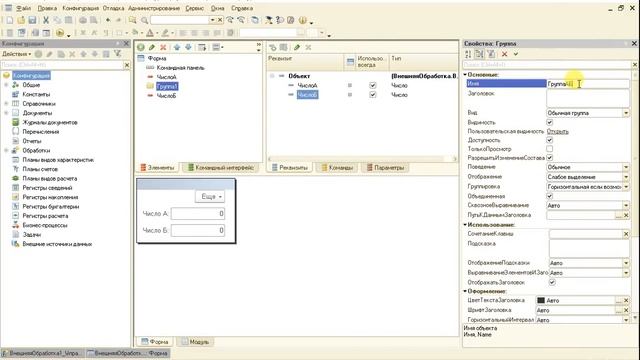This screenshot has height=360, width=640.
Task: Click move element down arrow icon
Action: (x=188, y=47)
